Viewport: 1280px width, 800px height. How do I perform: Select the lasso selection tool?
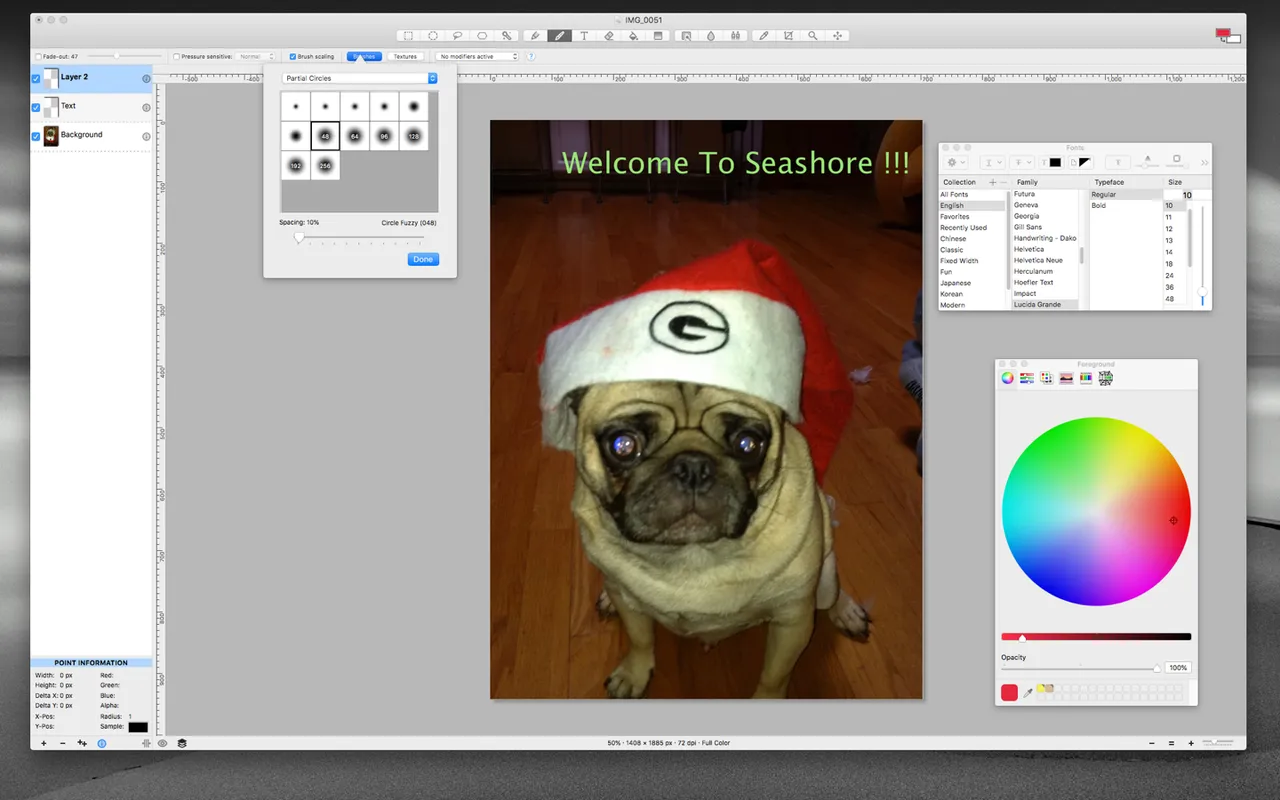(x=458, y=36)
